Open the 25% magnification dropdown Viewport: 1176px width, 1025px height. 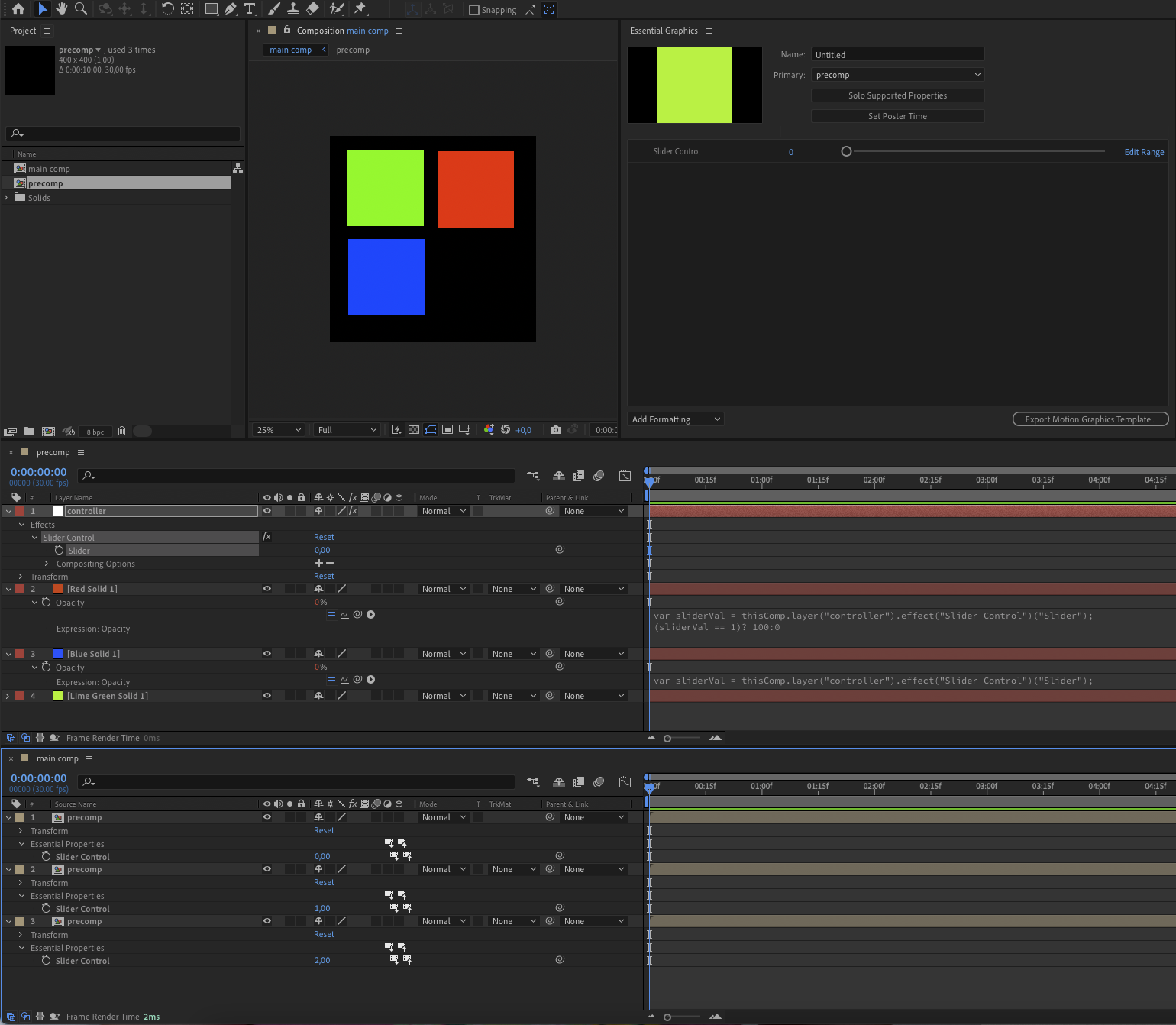coord(277,429)
